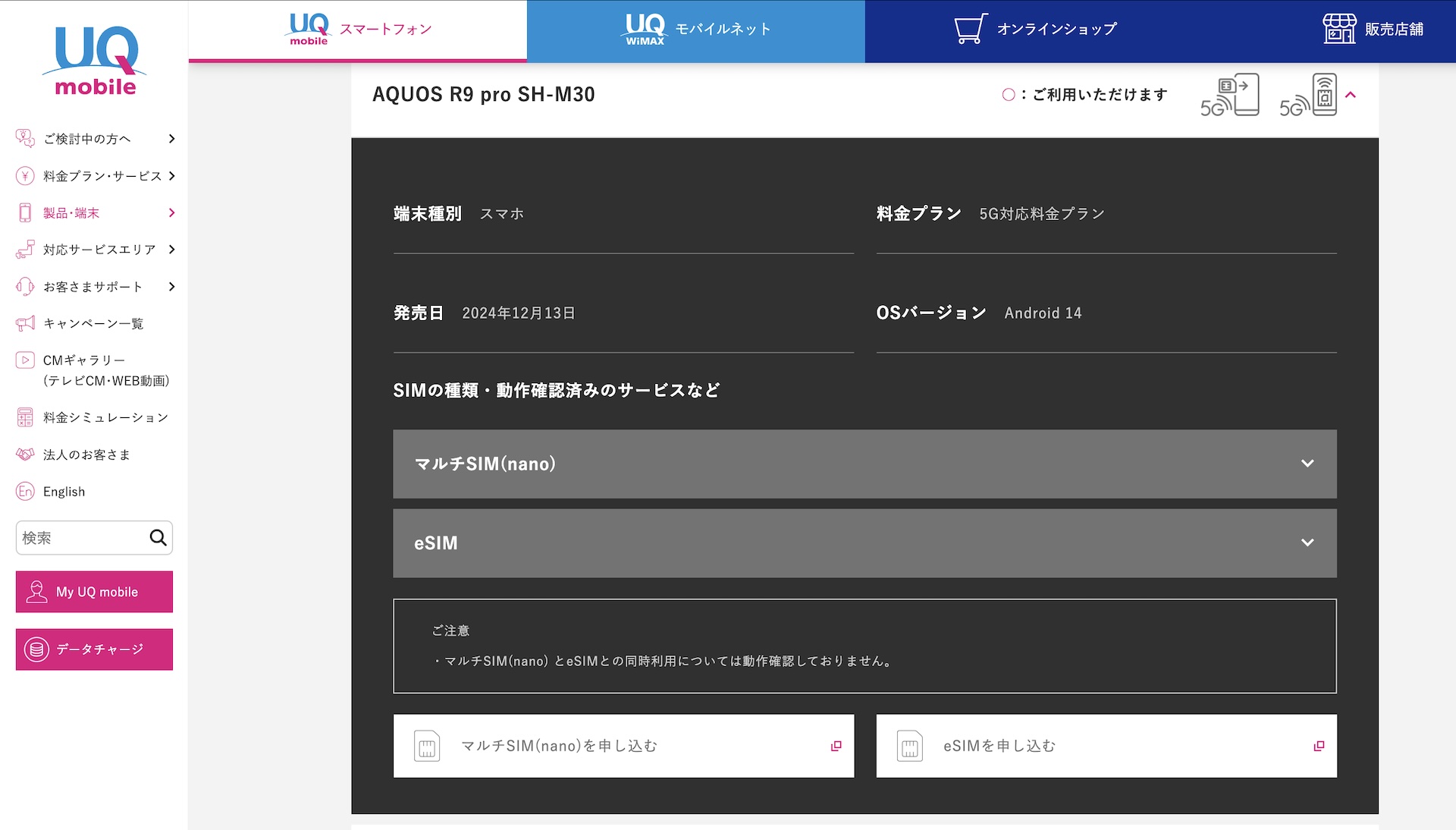Click the 5G eSIM phone icon
1456x830 pixels.
tap(1309, 96)
